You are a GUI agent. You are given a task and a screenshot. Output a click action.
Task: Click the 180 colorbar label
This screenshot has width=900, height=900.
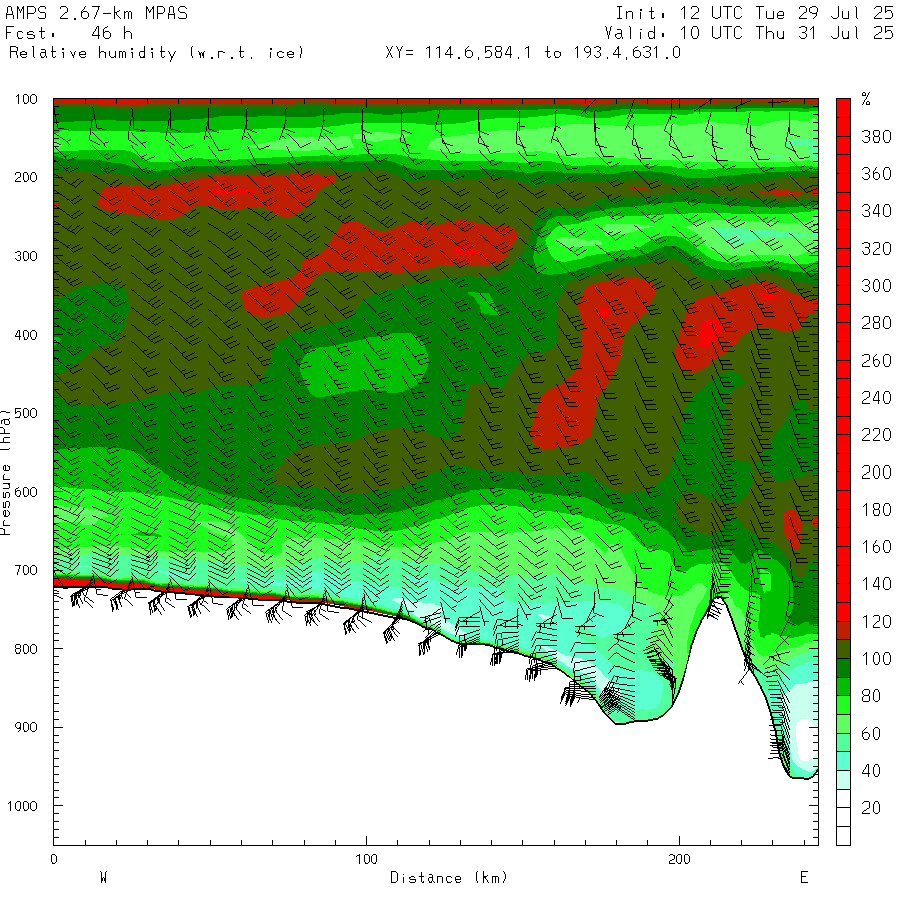(876, 510)
